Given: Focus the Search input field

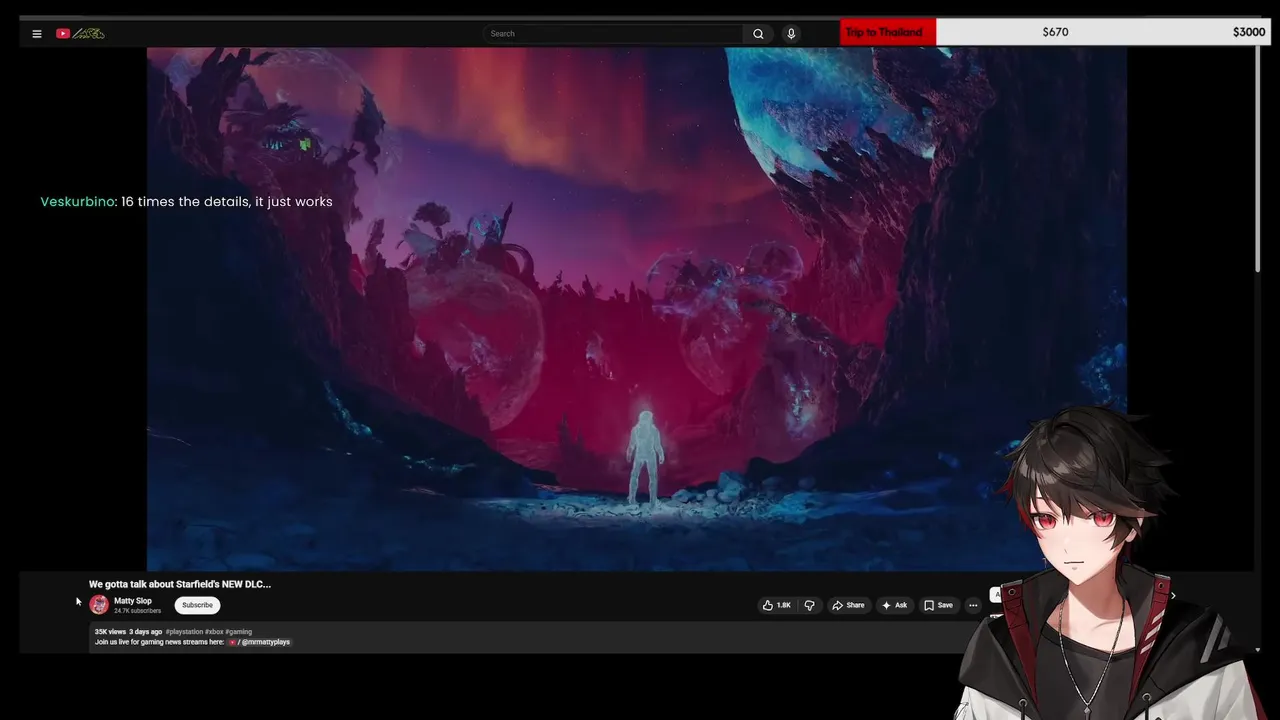Looking at the screenshot, I should (613, 34).
